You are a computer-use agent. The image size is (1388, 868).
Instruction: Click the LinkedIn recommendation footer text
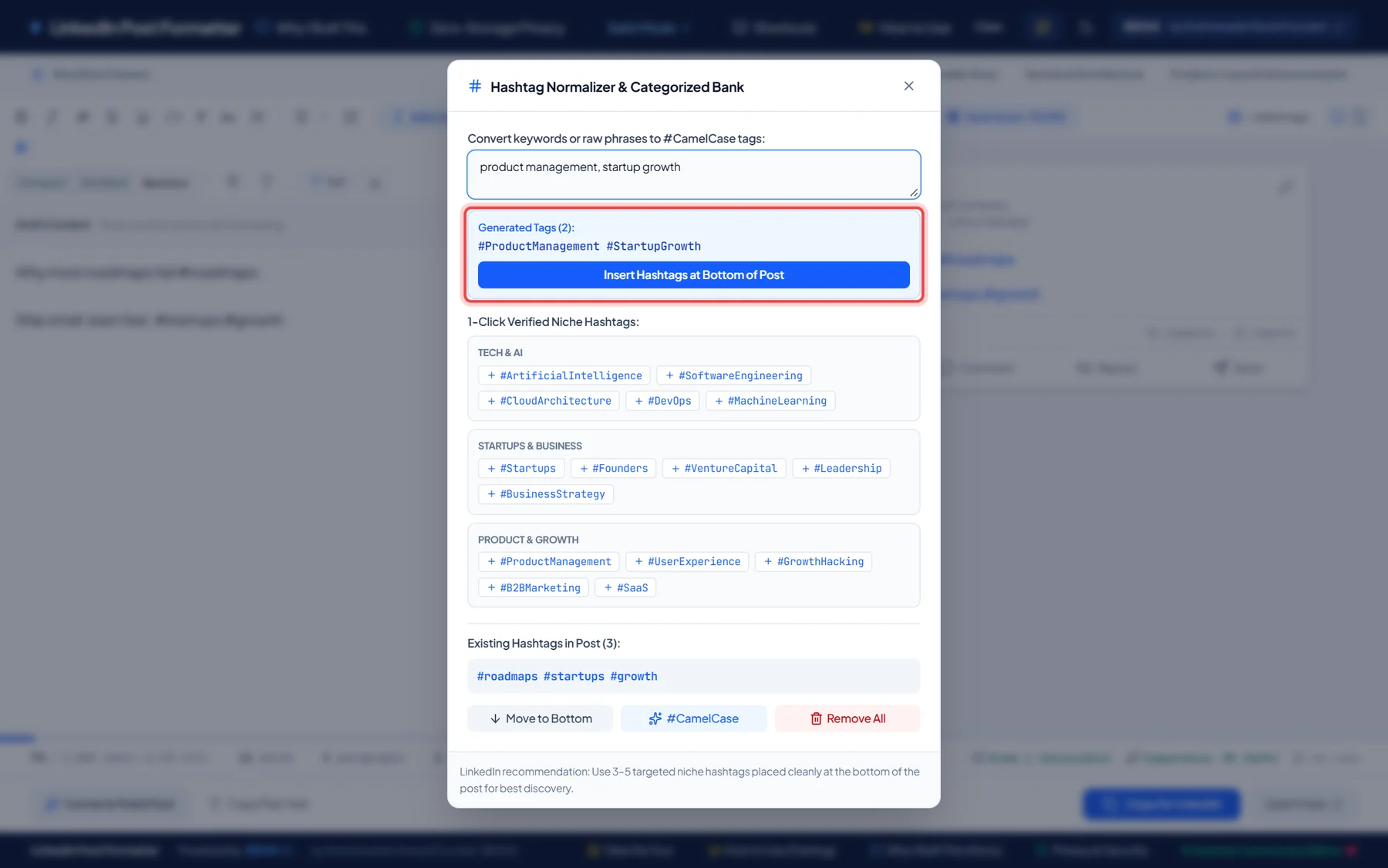click(x=689, y=779)
